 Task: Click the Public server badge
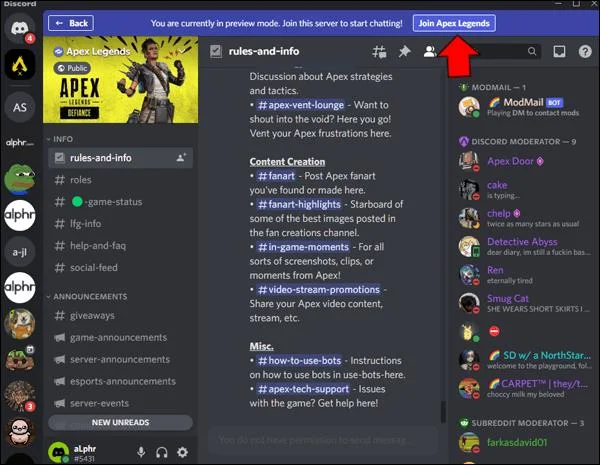(x=72, y=68)
